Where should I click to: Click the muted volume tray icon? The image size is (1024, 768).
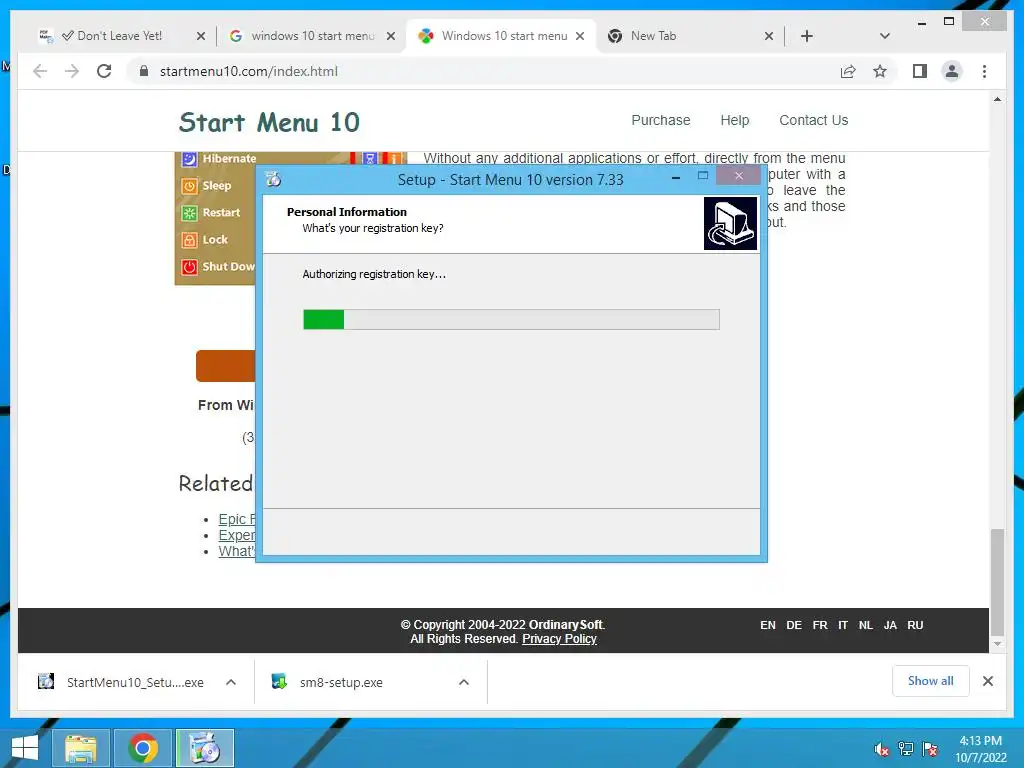click(882, 749)
